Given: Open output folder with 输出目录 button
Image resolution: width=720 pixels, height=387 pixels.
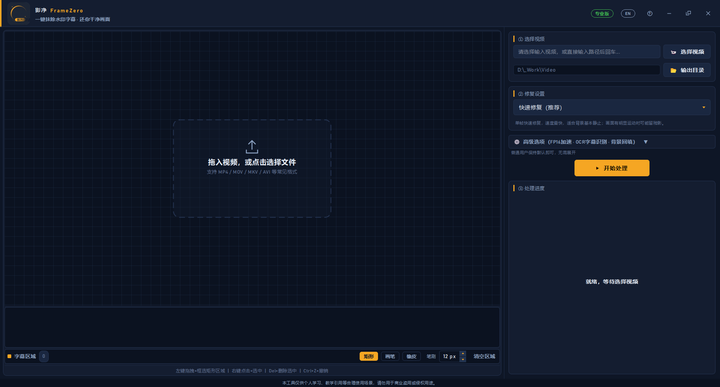Looking at the screenshot, I should [x=687, y=70].
